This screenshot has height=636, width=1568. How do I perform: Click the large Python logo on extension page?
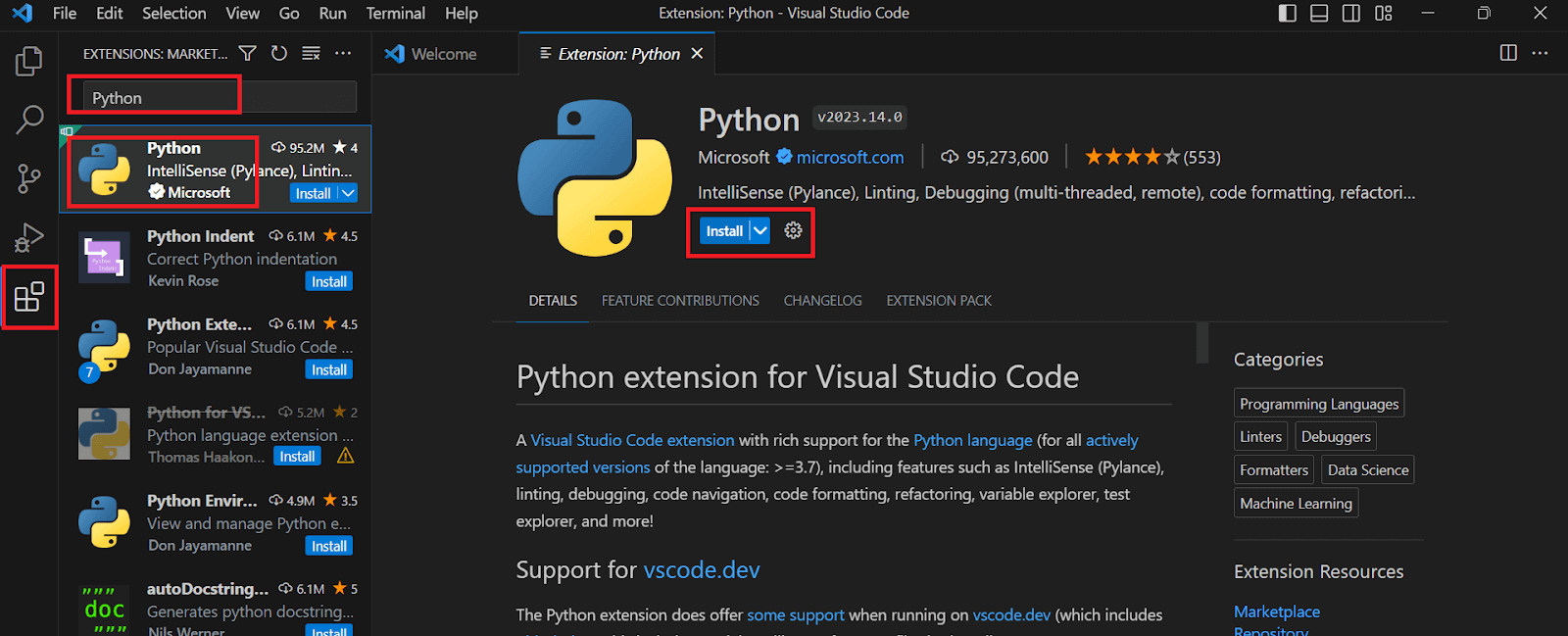click(595, 177)
